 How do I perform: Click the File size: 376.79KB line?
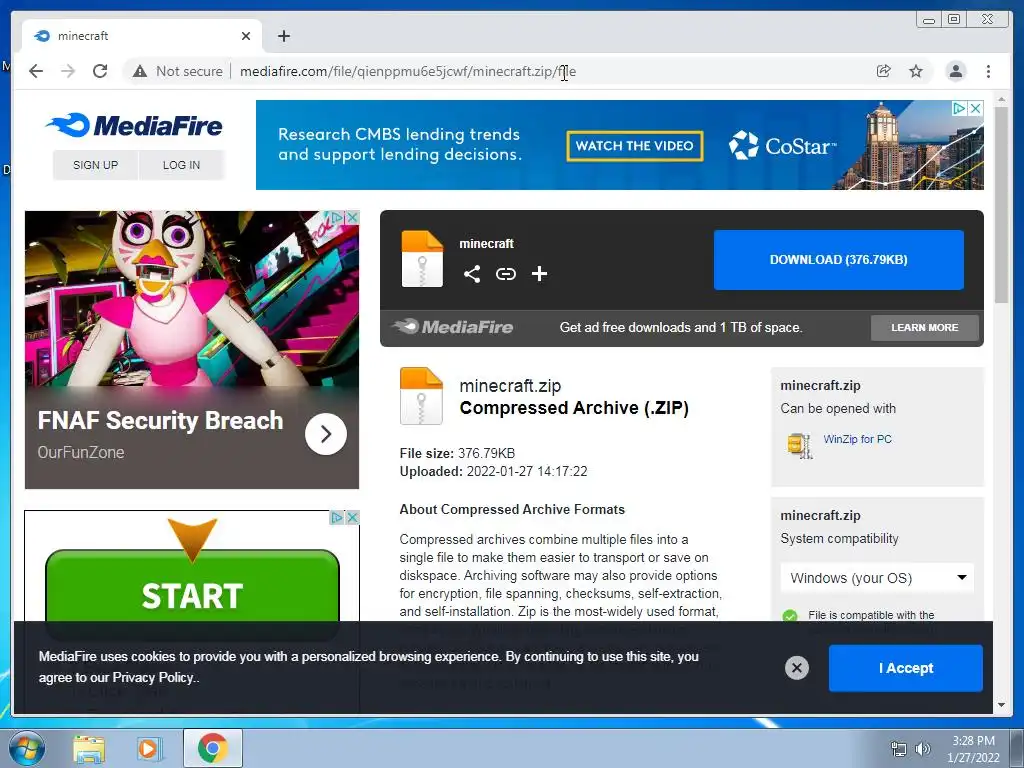click(457, 453)
